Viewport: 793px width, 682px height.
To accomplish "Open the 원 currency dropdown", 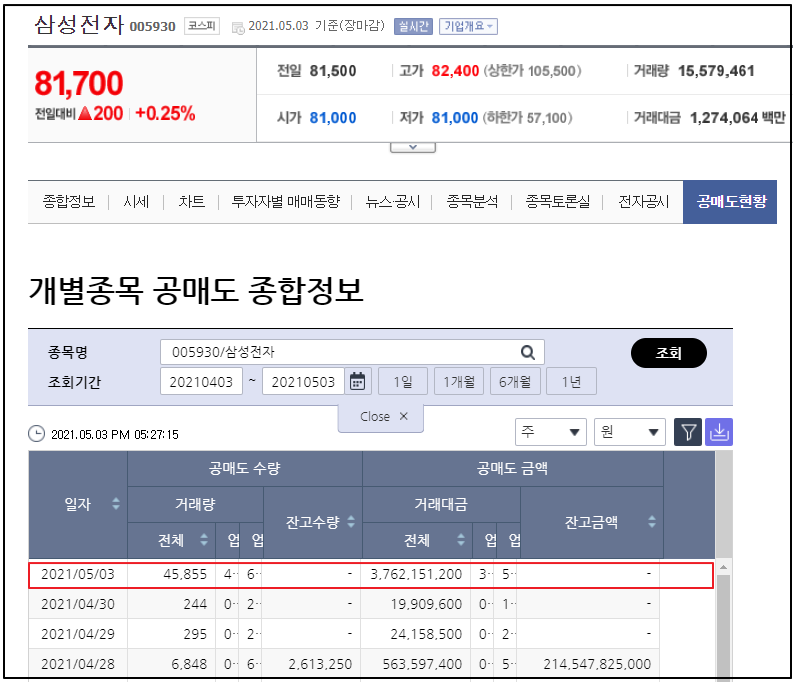I will [630, 432].
